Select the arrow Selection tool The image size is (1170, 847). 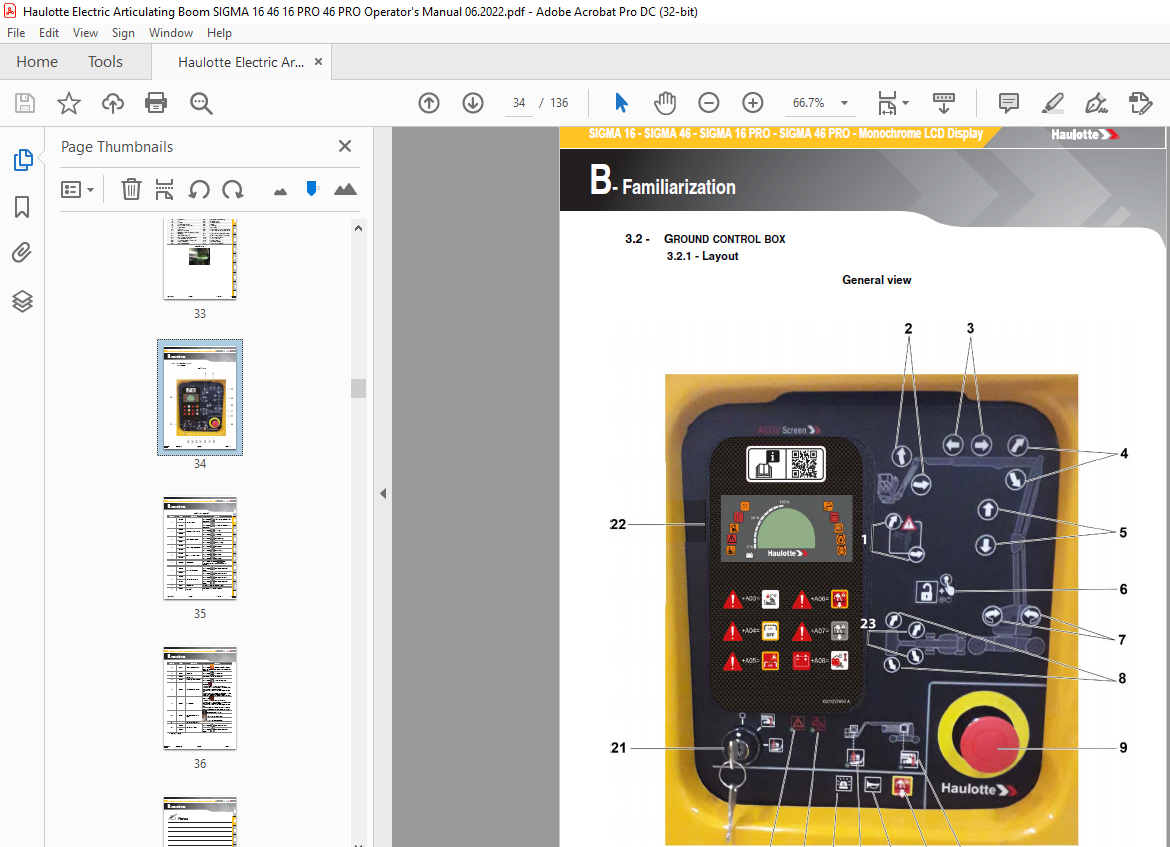click(x=621, y=103)
